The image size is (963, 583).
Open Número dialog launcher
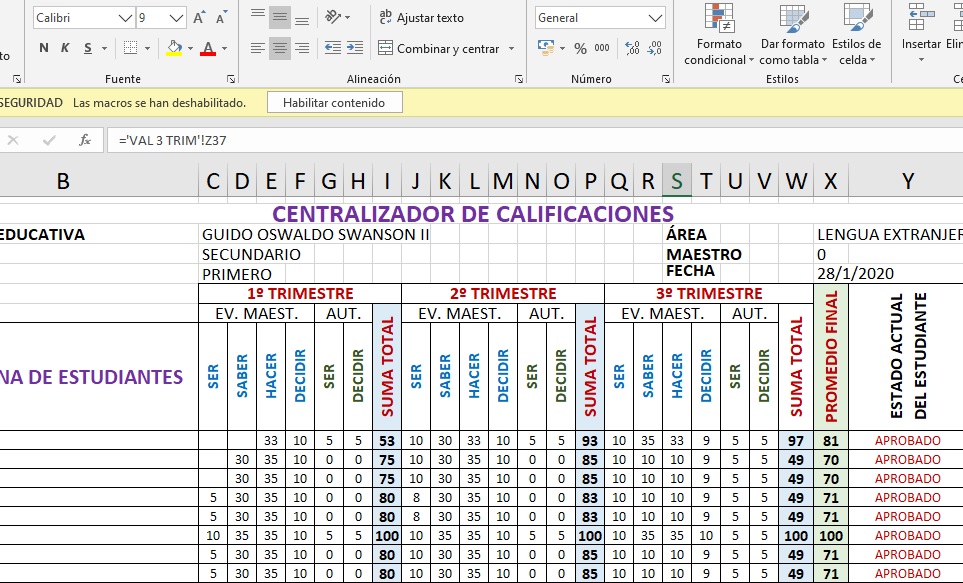[x=666, y=79]
